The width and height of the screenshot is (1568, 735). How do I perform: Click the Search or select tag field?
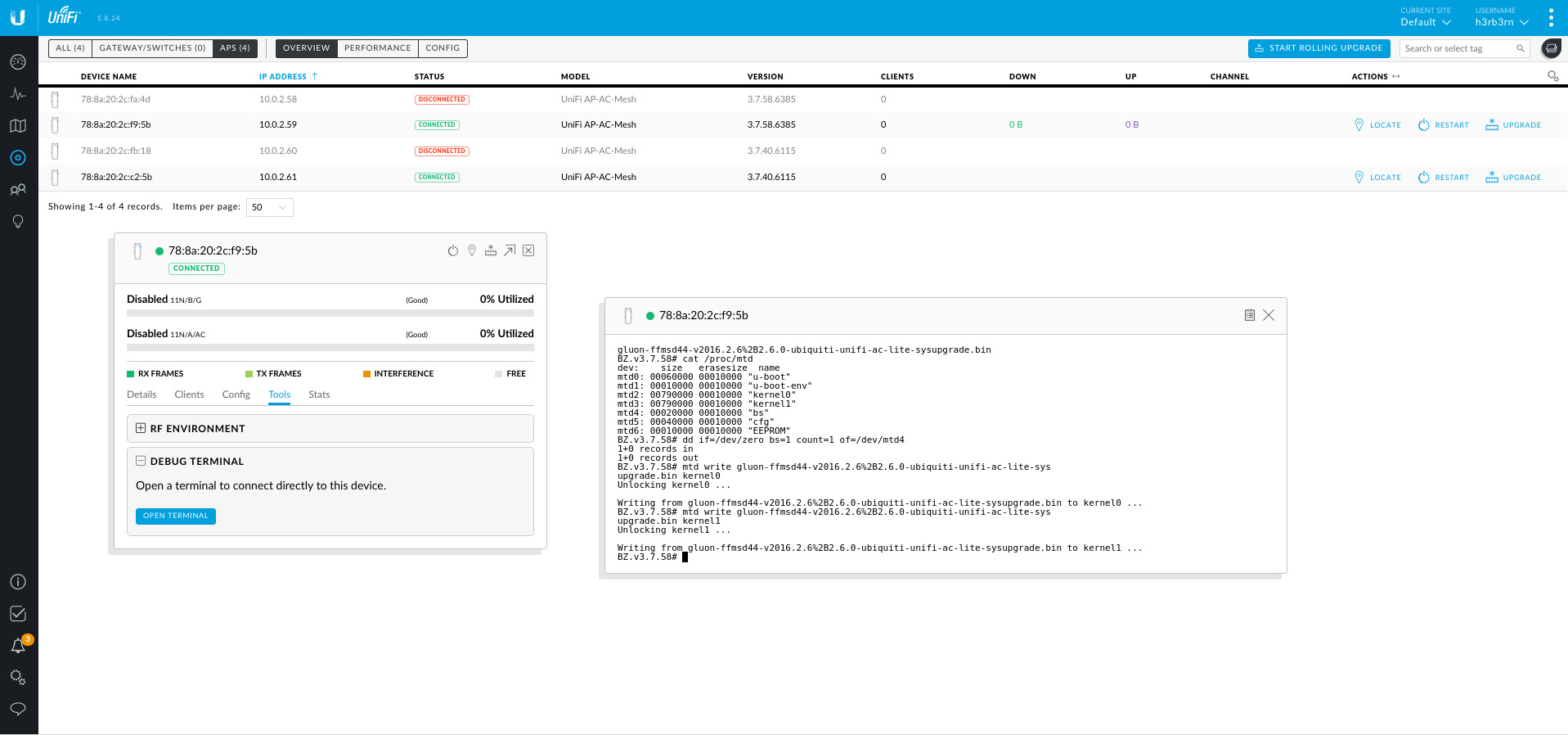[1458, 49]
